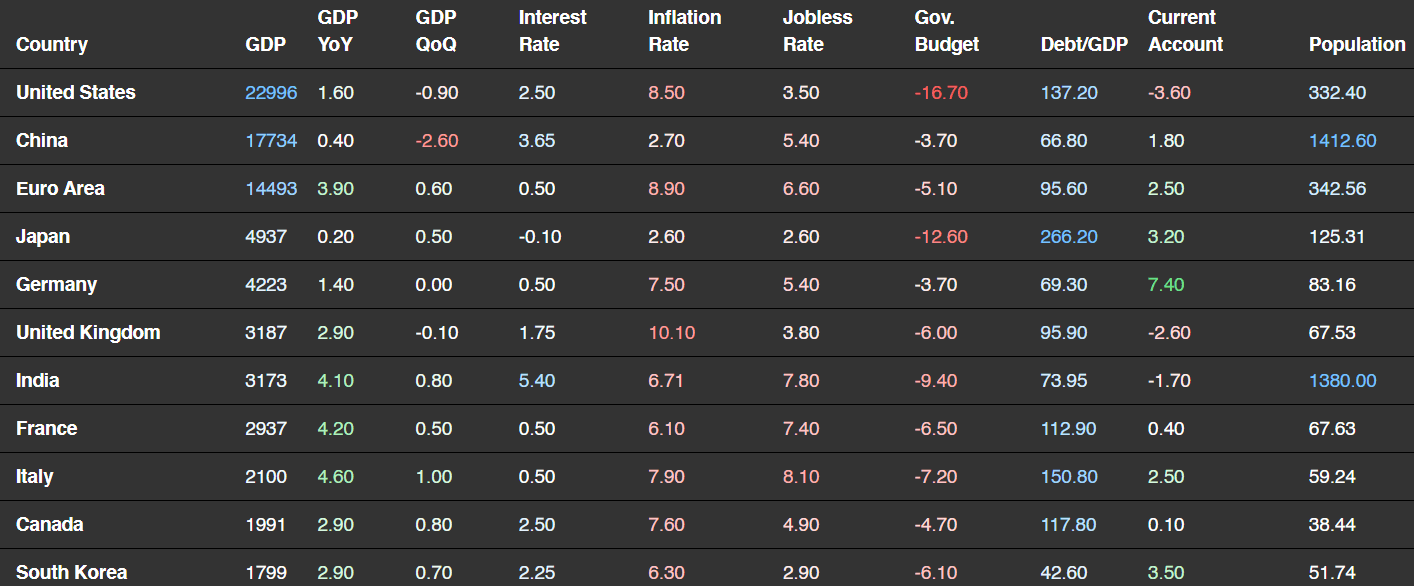Open United States GDP value 22996

coord(271,92)
